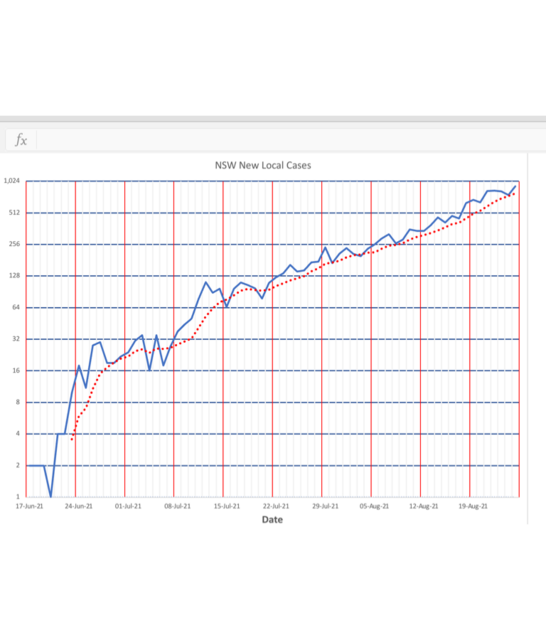Viewport: 546px width, 640px height.
Task: Click the 22-Jul-21 date axis label
Action: [x=276, y=506]
